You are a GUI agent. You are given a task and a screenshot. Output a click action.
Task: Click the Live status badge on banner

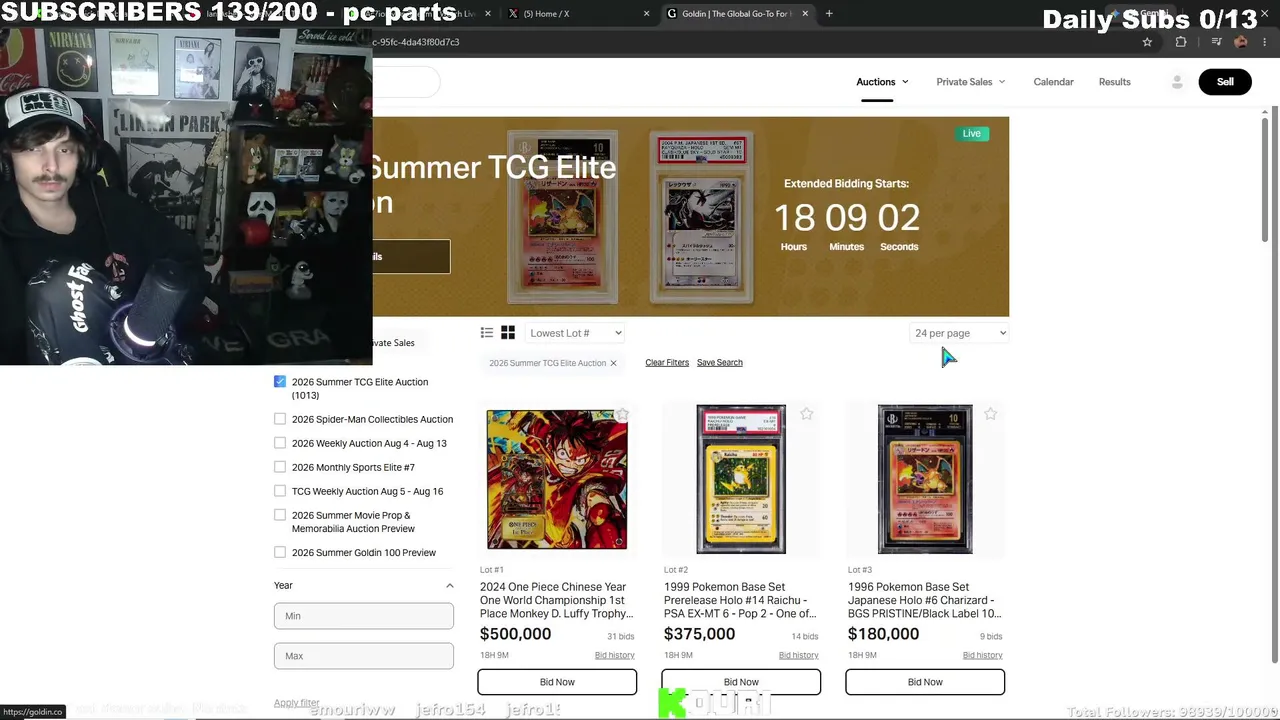point(972,134)
